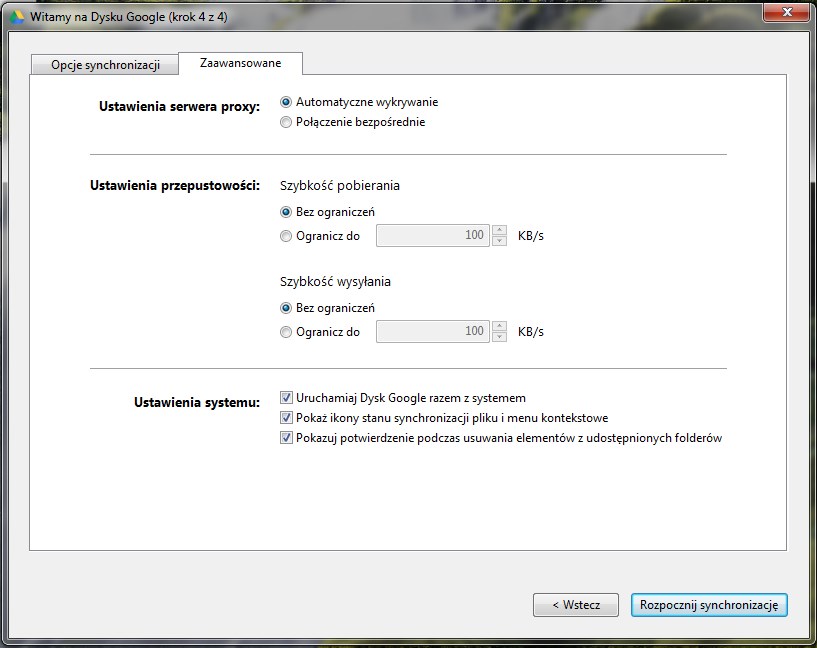Click the Szybkość pobierania label
This screenshot has width=817, height=648.
point(340,186)
